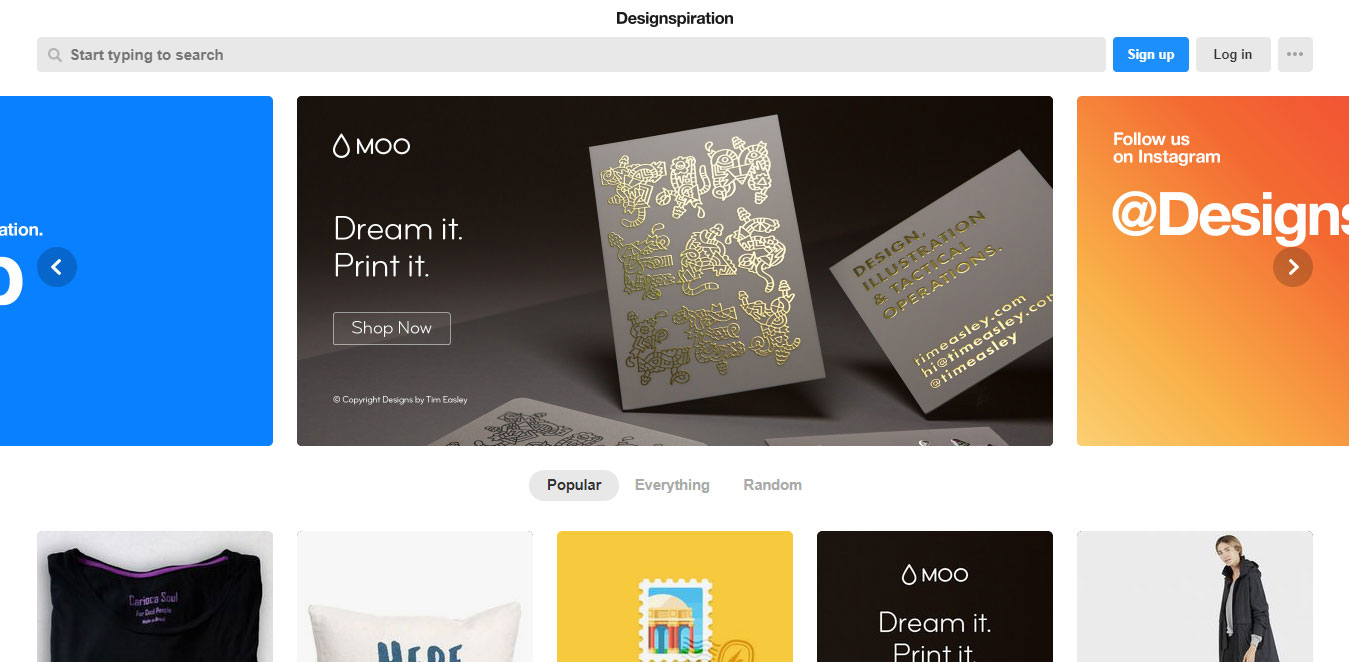Open the MOO Dream it ad thumbnail

(x=935, y=596)
